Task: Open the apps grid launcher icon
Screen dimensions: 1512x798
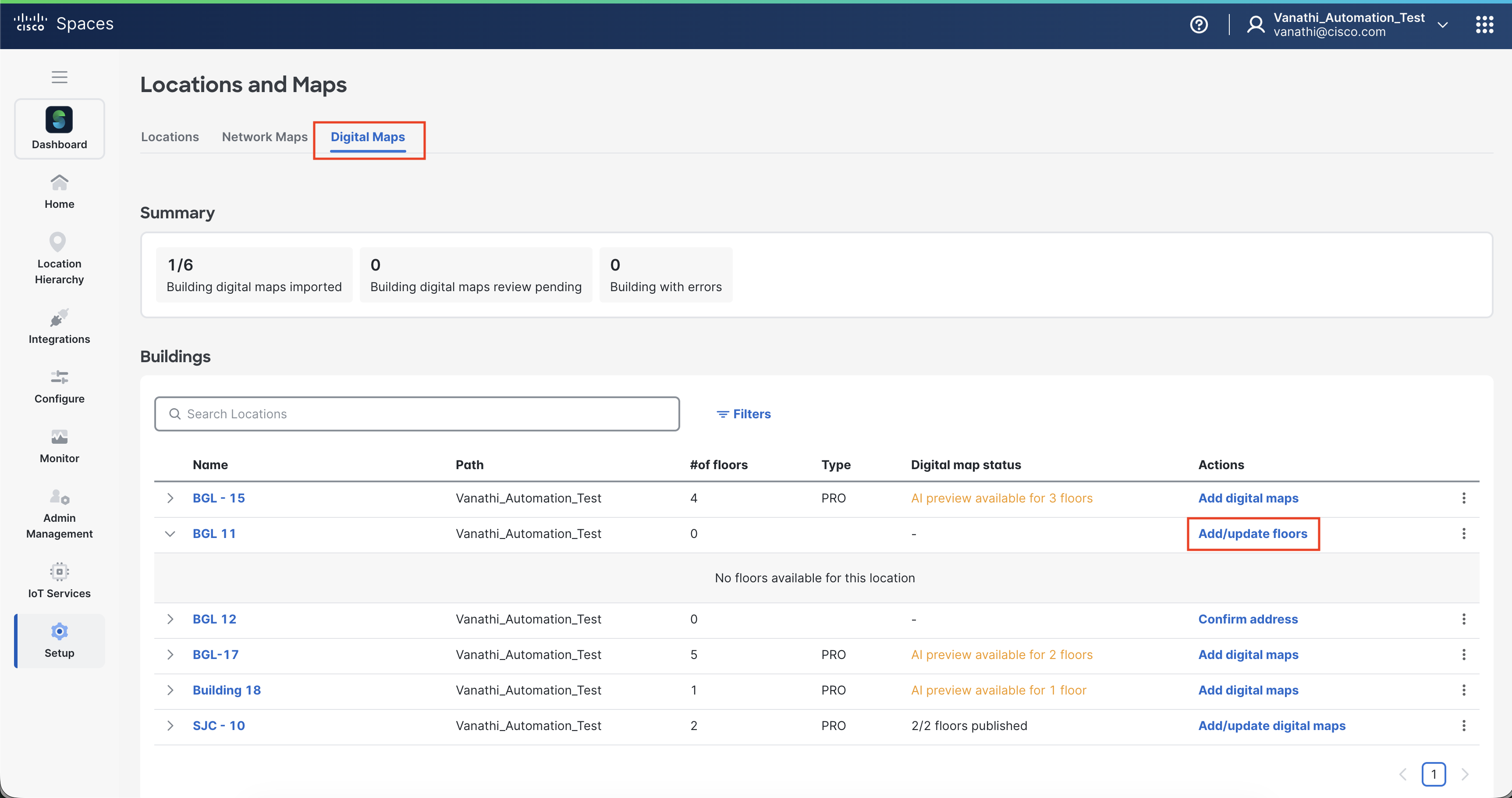Action: click(x=1484, y=25)
